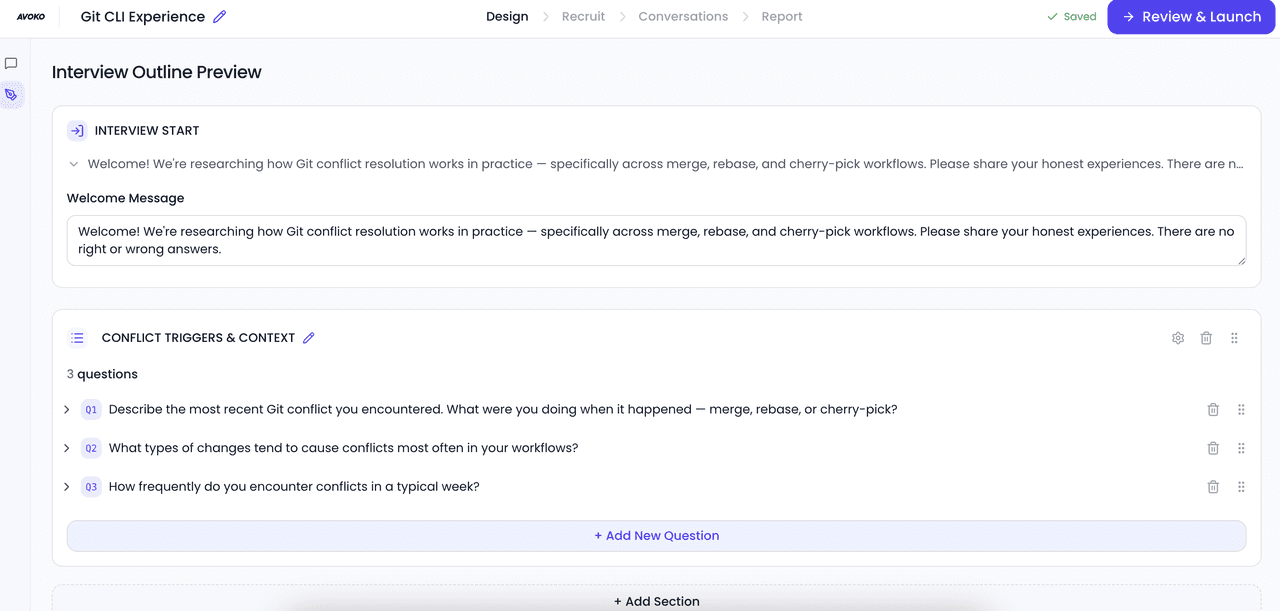The width and height of the screenshot is (1280, 611).
Task: Expand question Q2 about conflict-causing changes
Action: tap(66, 448)
